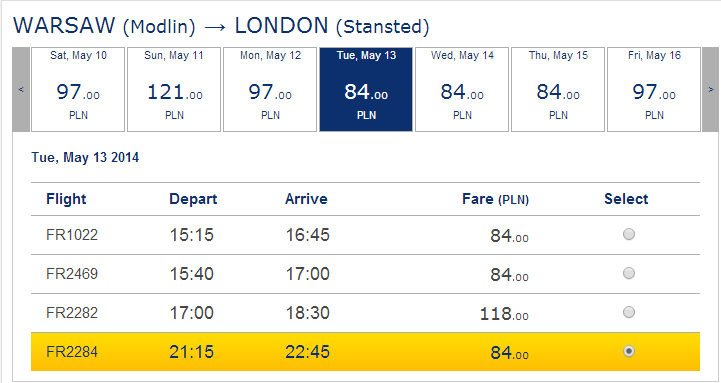Click the Warsaw to London route heading
Screen dimensions: 721x383
coord(221,26)
